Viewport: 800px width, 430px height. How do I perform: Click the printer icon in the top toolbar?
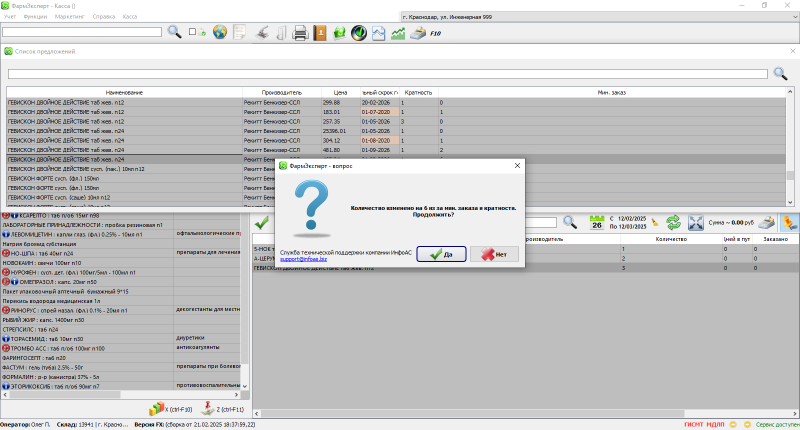pyautogui.click(x=299, y=33)
